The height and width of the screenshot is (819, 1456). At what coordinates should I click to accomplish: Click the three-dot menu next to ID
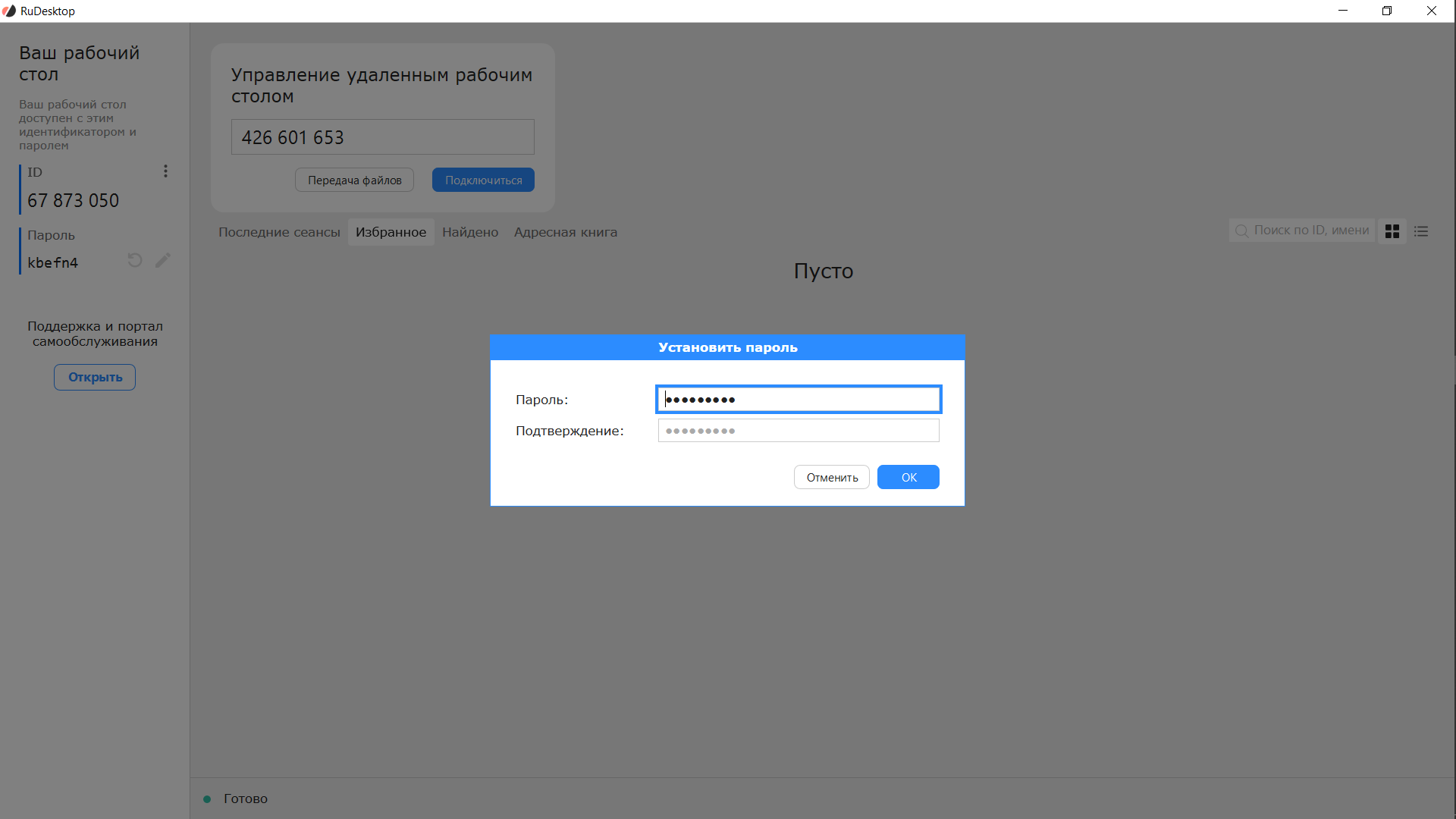tap(165, 171)
